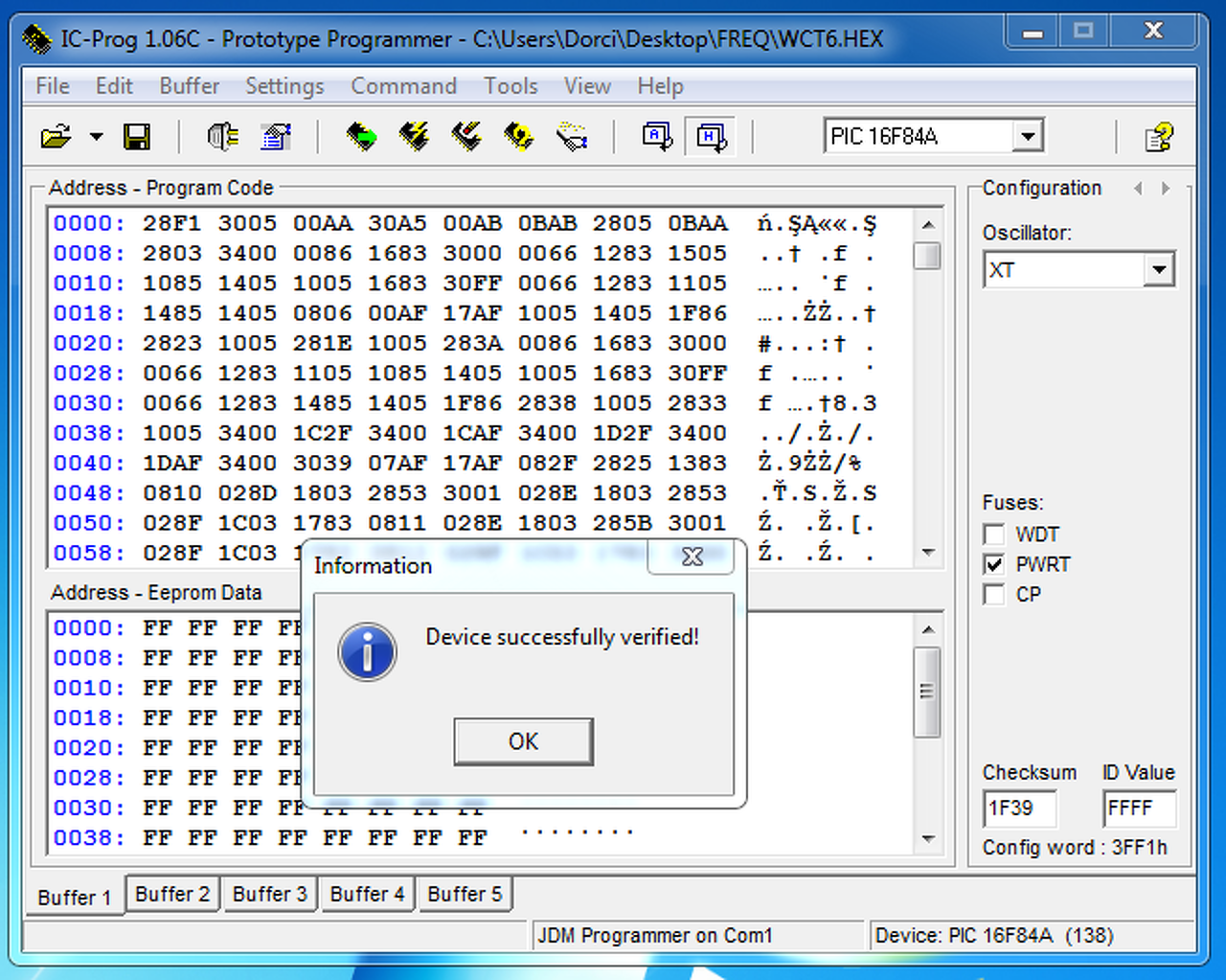Screen dimensions: 1226x980
Task: Open the Tools menu
Action: [x=511, y=86]
